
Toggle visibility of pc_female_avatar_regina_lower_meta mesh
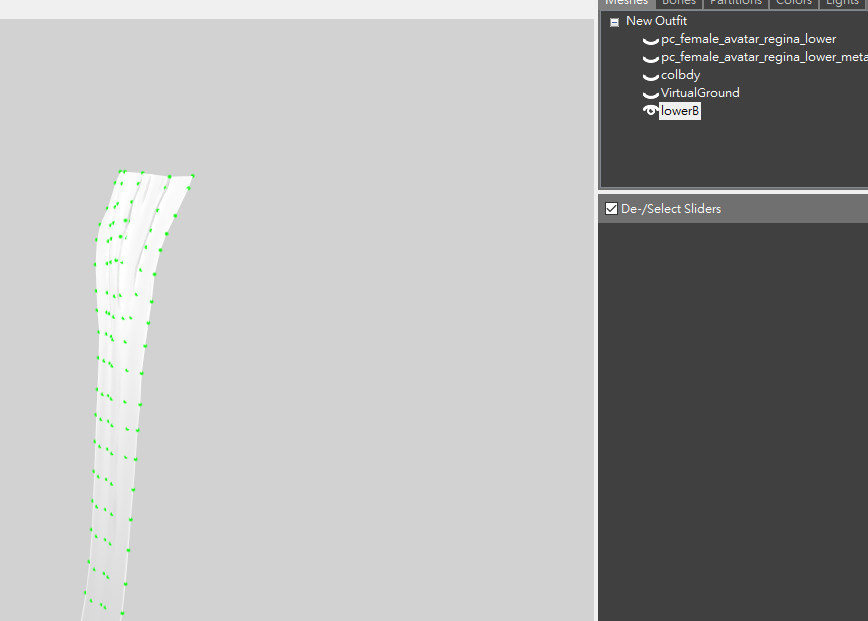pyautogui.click(x=650, y=58)
